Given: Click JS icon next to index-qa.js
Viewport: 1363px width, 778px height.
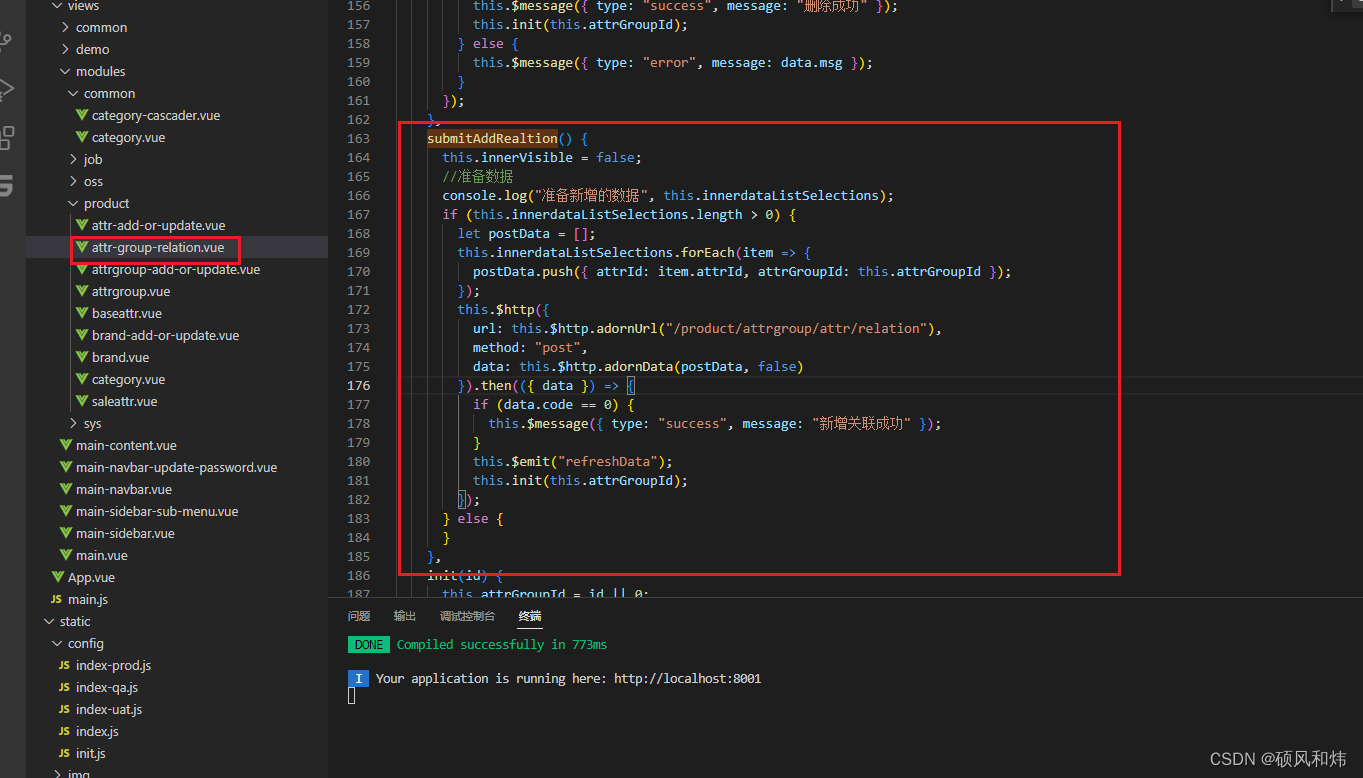Looking at the screenshot, I should pos(65,688).
